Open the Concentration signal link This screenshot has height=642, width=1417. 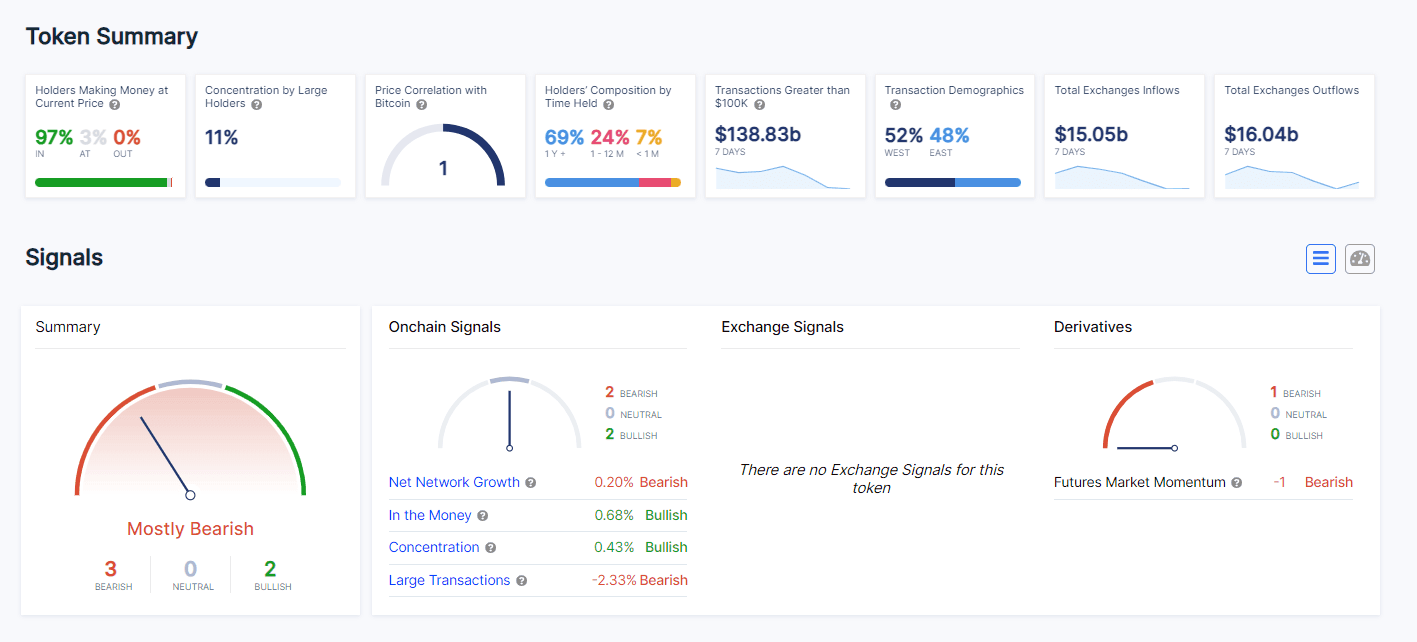pyautogui.click(x=434, y=547)
